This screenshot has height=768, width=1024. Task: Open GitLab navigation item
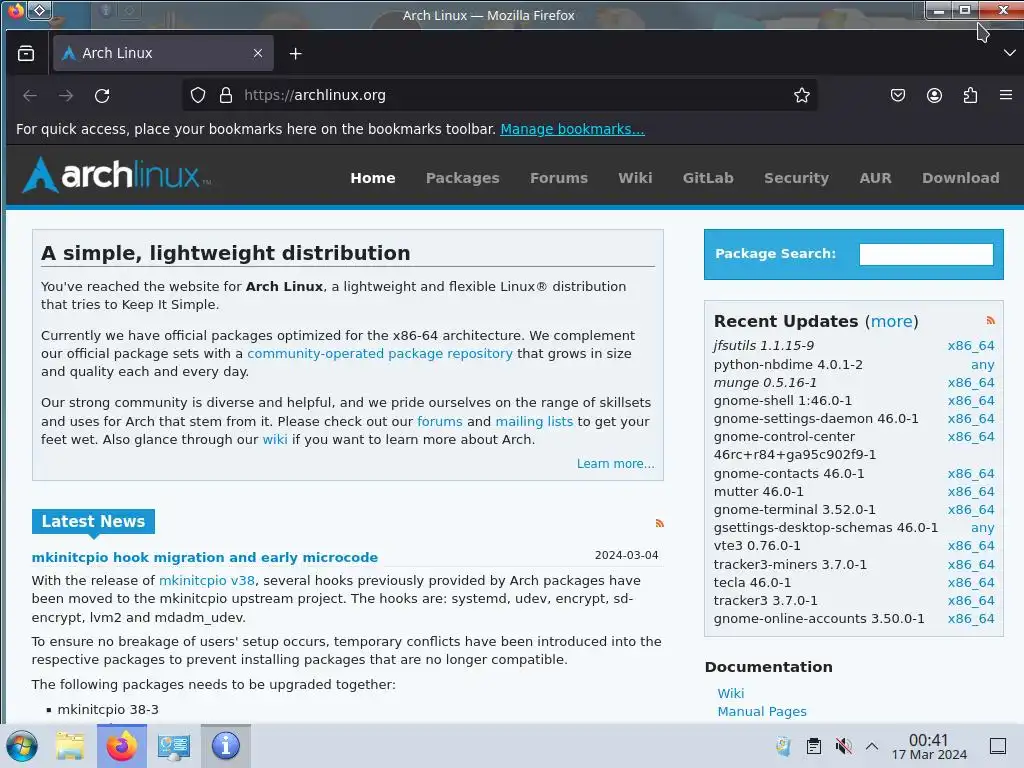[708, 178]
